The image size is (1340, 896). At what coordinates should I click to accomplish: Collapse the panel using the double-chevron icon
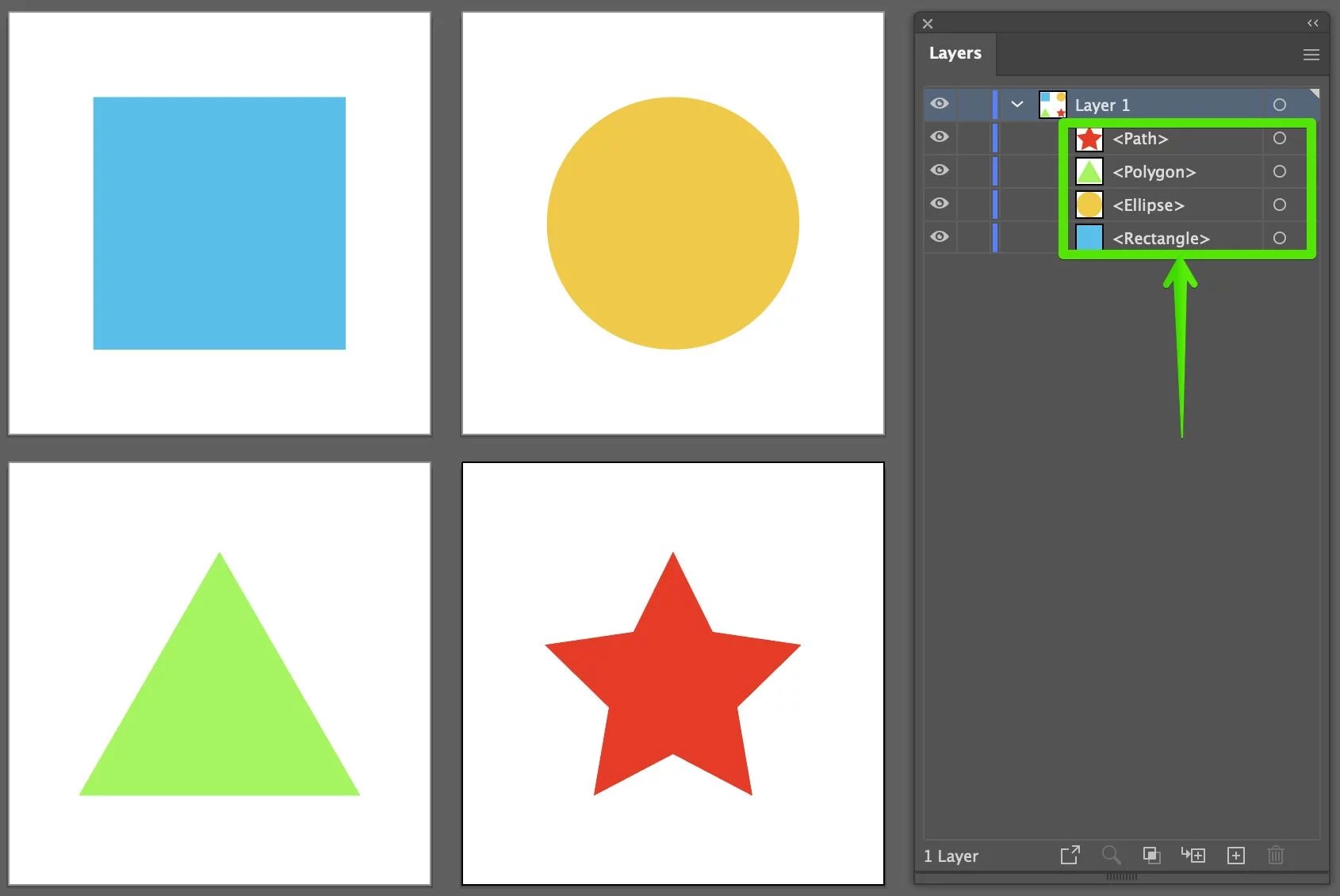pyautogui.click(x=1312, y=23)
